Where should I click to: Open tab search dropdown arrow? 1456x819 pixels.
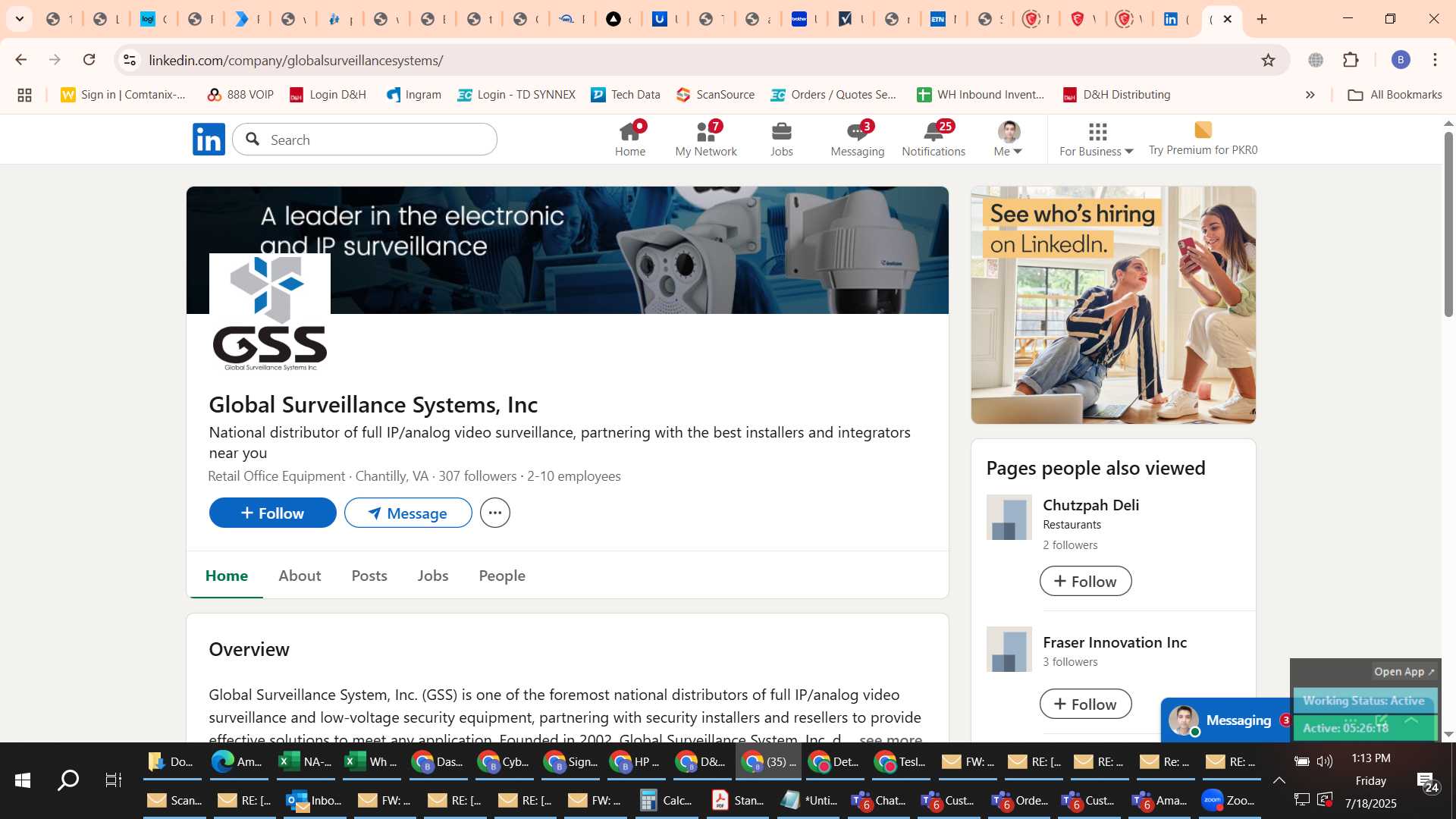(20, 19)
